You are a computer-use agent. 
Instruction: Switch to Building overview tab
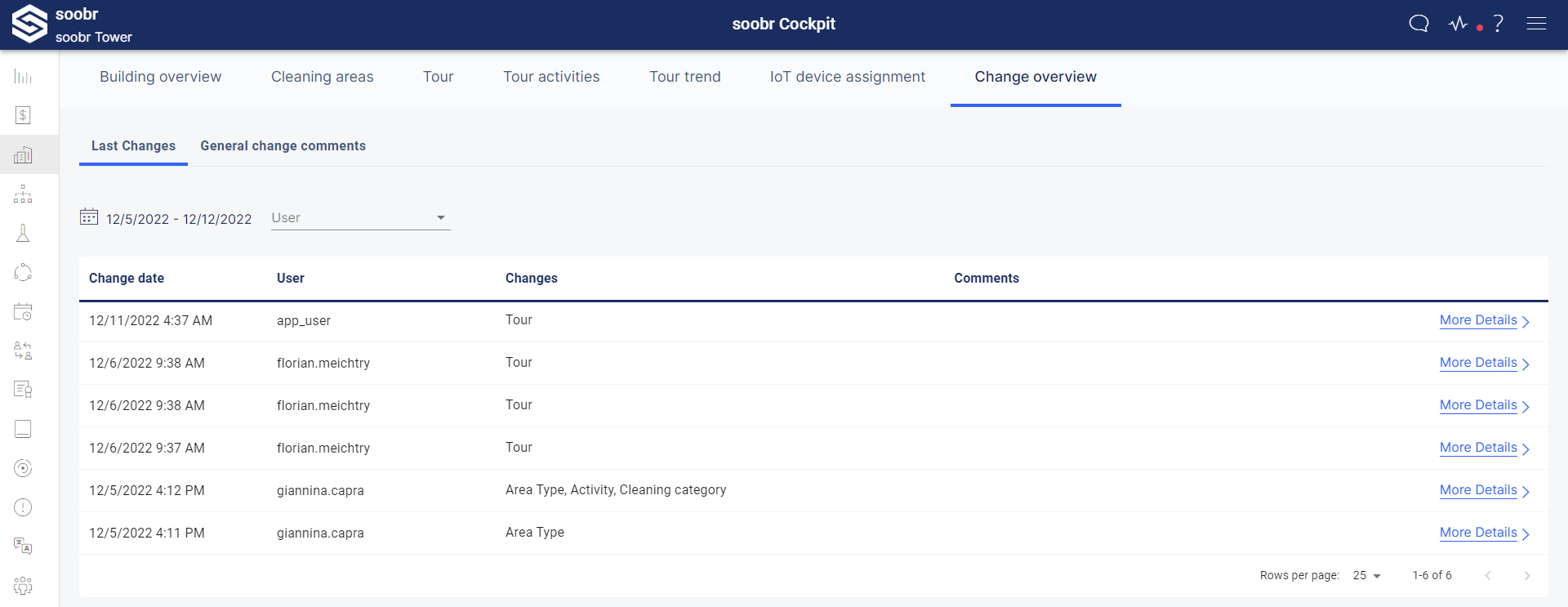[x=160, y=77]
